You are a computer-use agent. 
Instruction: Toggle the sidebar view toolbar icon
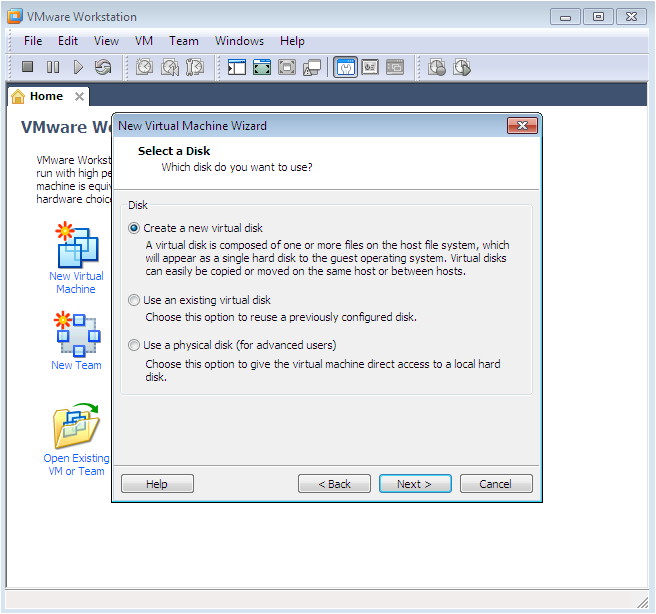pos(237,67)
